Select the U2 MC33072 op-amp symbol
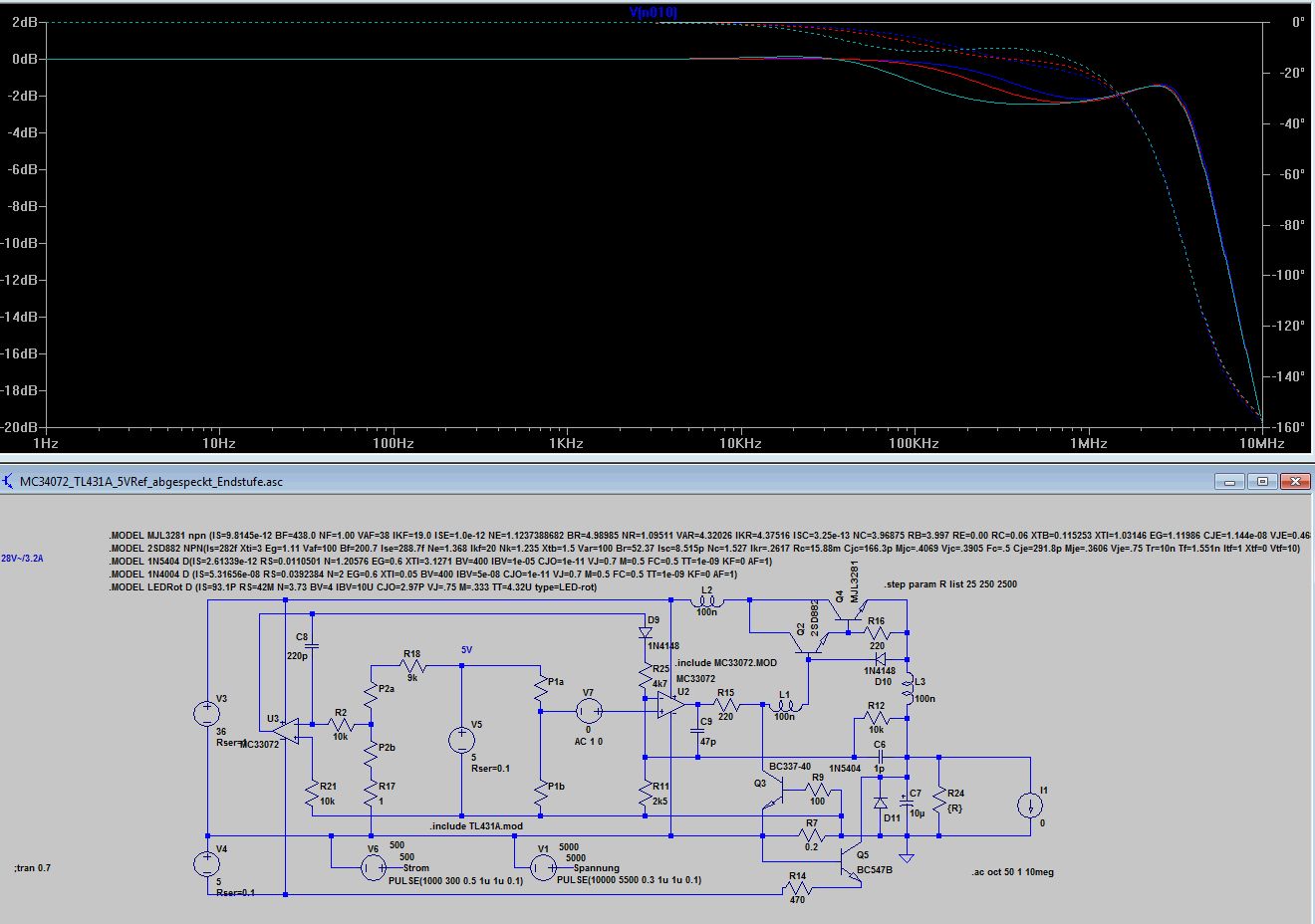The width and height of the screenshot is (1315, 924). (670, 706)
